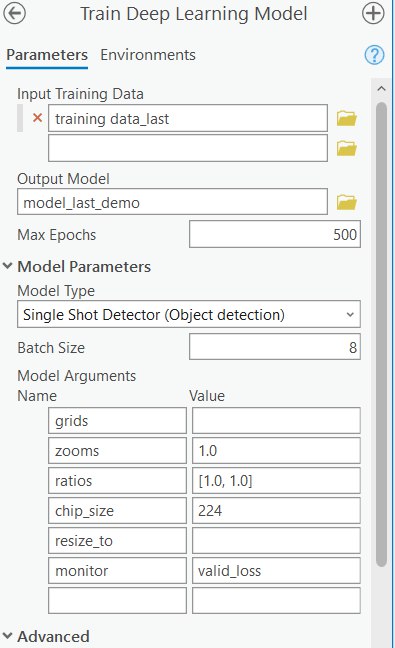Click the monitor name field

117,571
